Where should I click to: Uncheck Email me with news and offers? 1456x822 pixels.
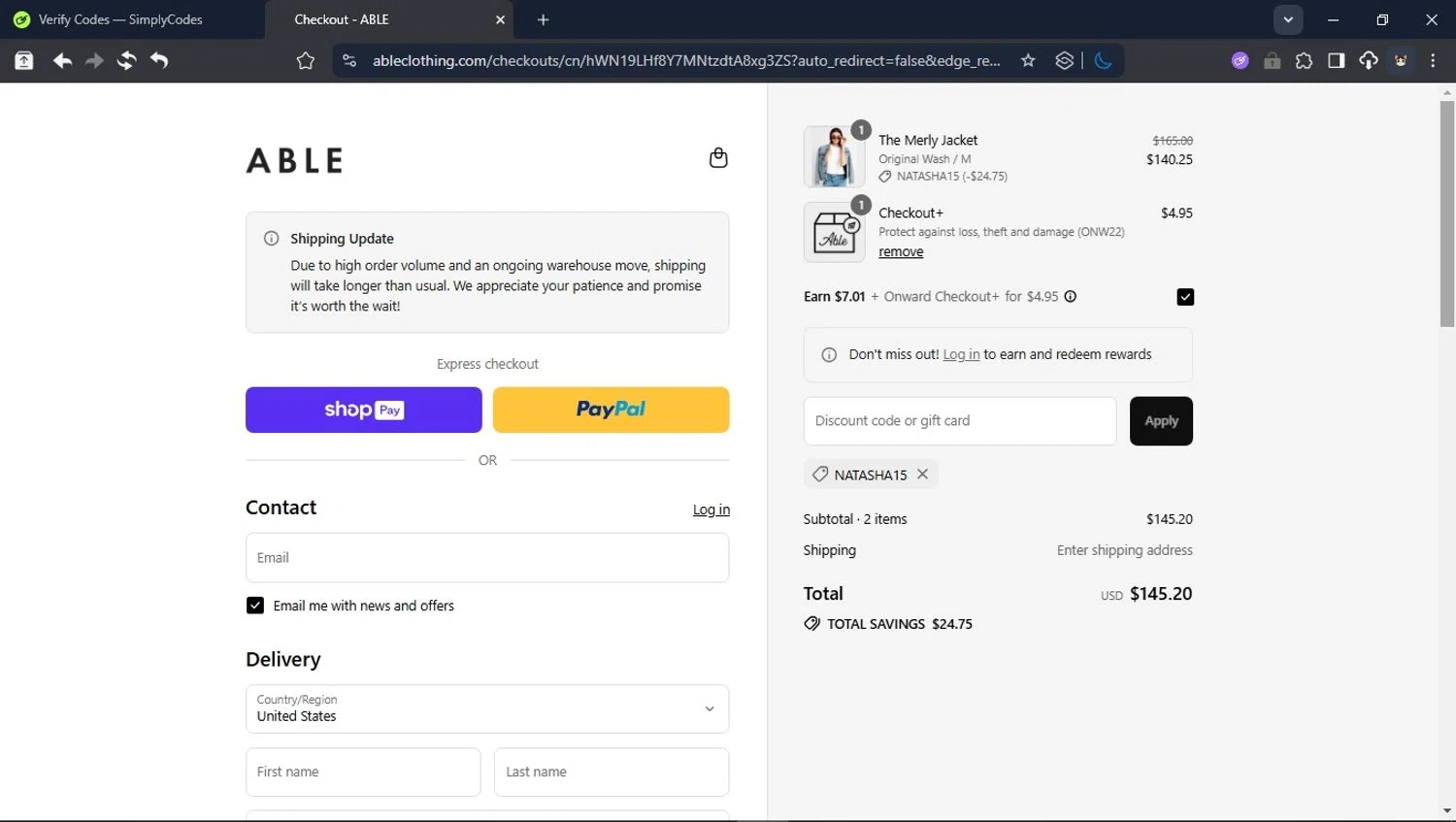(255, 606)
